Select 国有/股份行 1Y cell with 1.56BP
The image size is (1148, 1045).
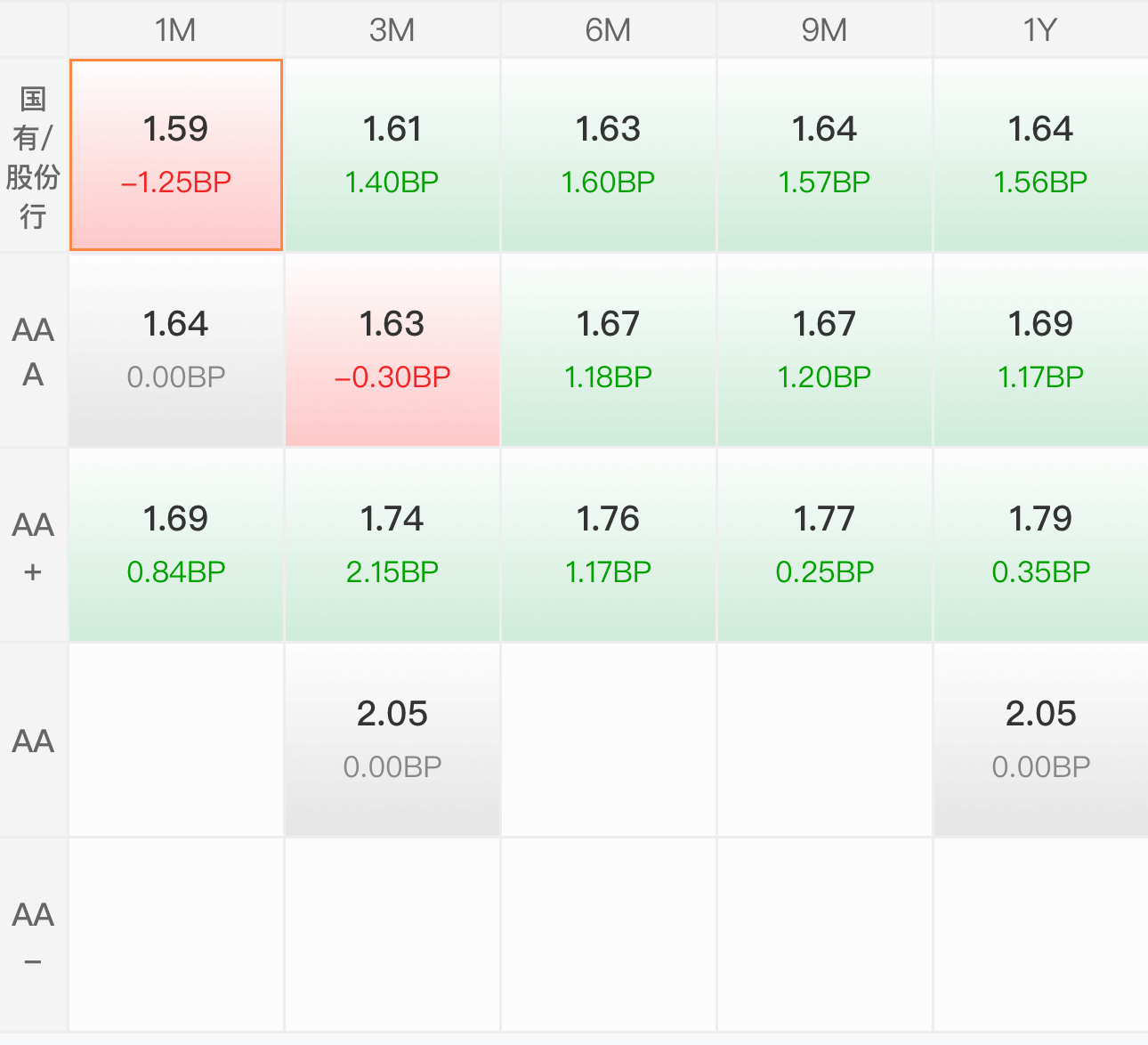click(x=1040, y=155)
